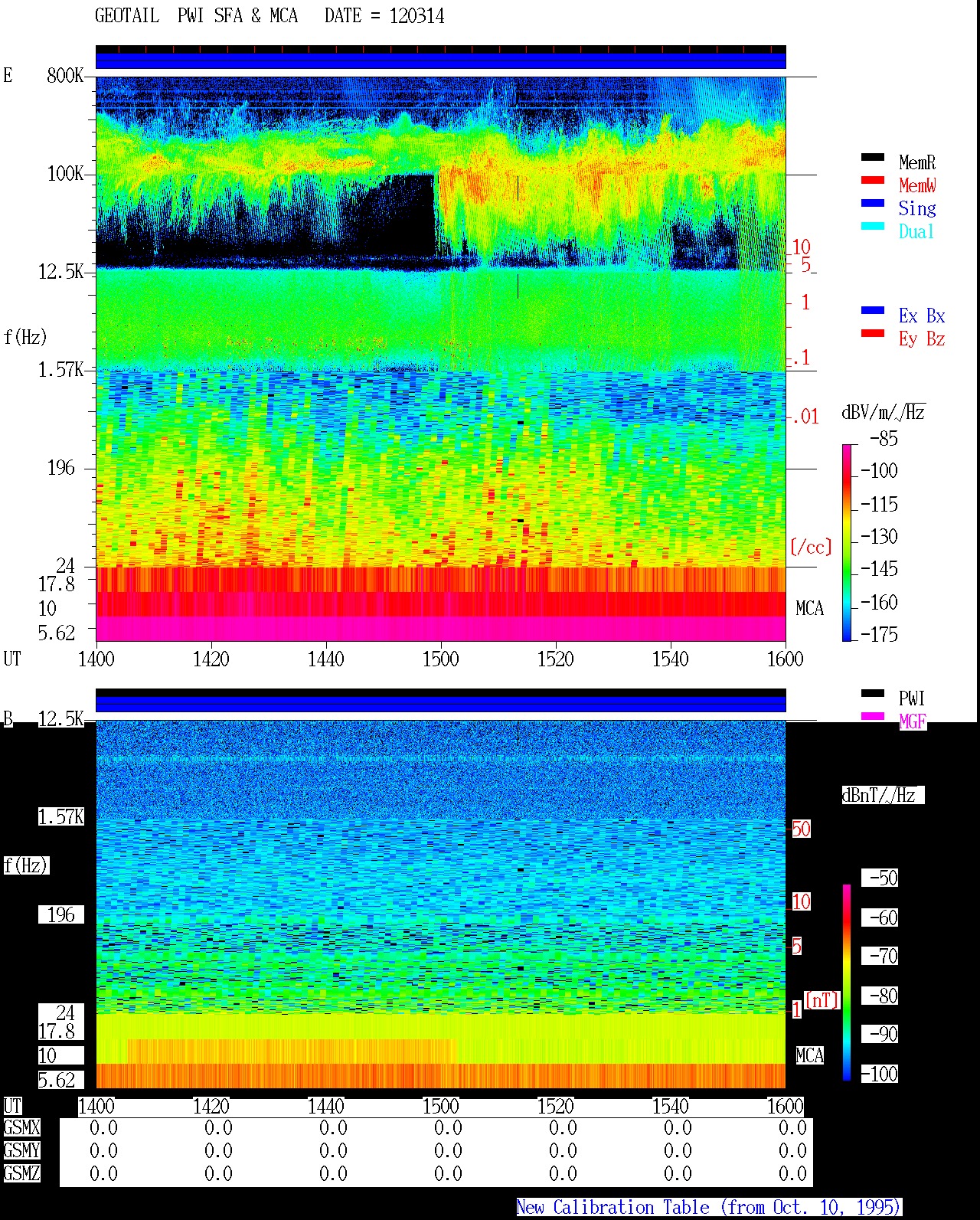Select the cyan Dual legend swatch
Screen dimensions: 980x1220
tap(873, 226)
